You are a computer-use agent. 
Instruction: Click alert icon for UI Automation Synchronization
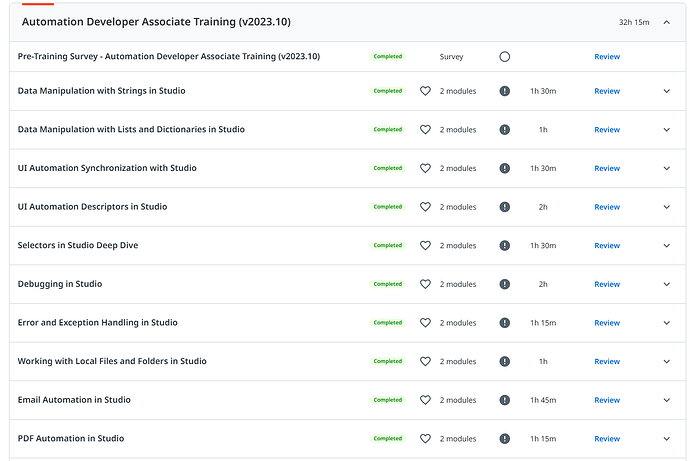505,168
